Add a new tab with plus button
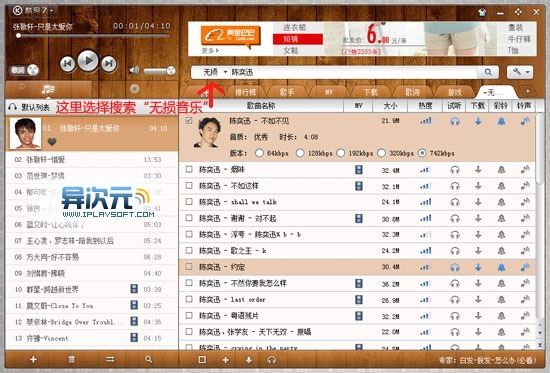Viewport: 550px width, 373px height. tap(528, 91)
